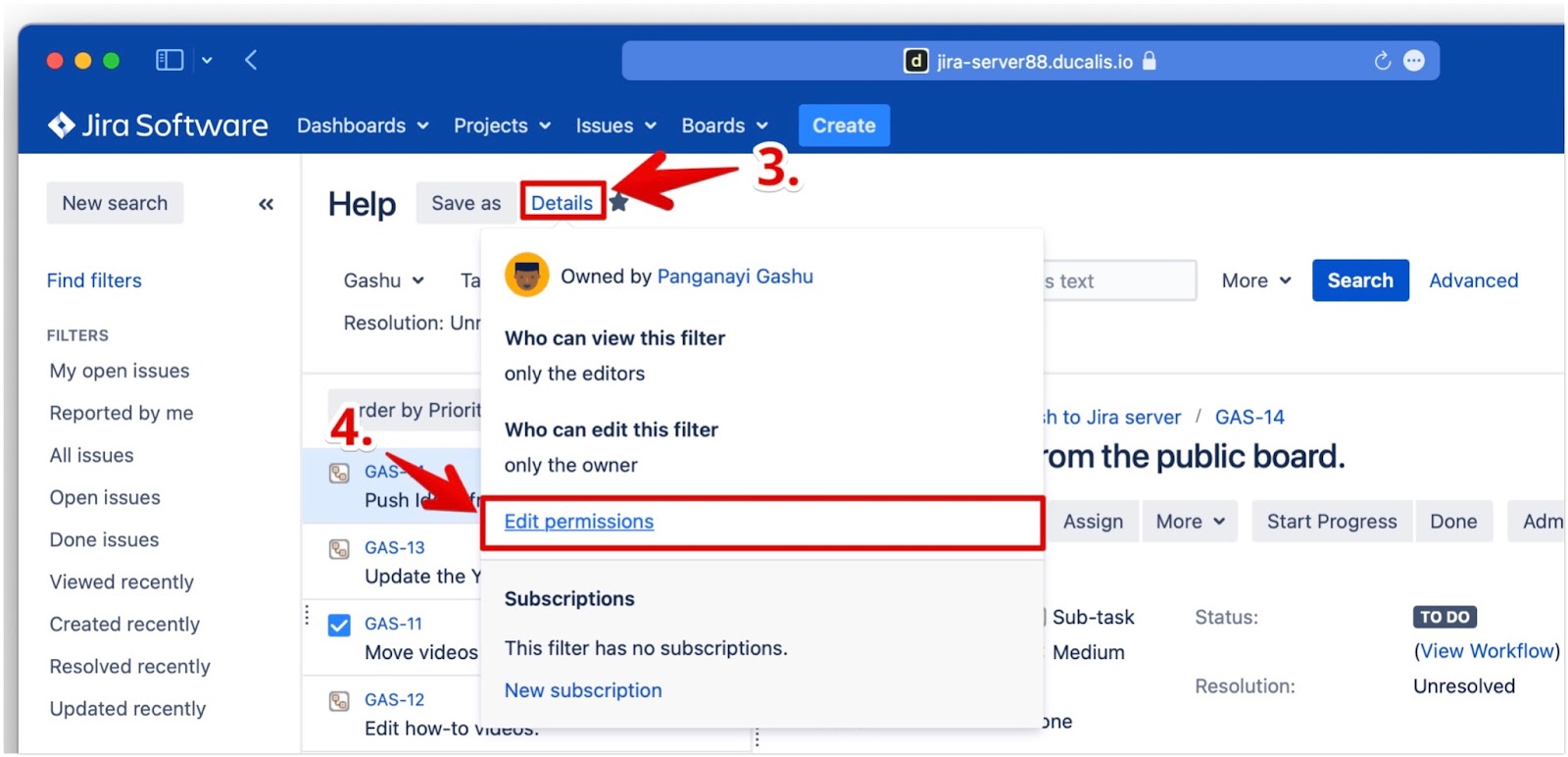Select the My open issues filter
1568x757 pixels.
click(120, 371)
